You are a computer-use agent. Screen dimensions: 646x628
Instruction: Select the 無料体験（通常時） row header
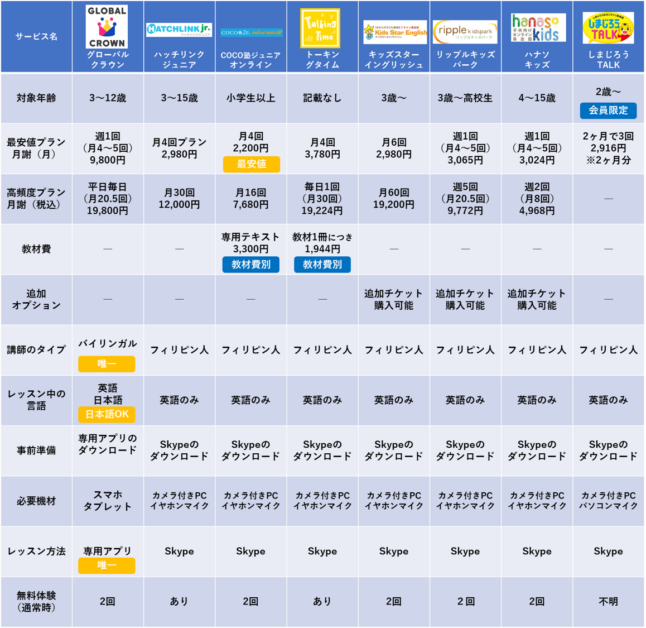tap(38, 603)
